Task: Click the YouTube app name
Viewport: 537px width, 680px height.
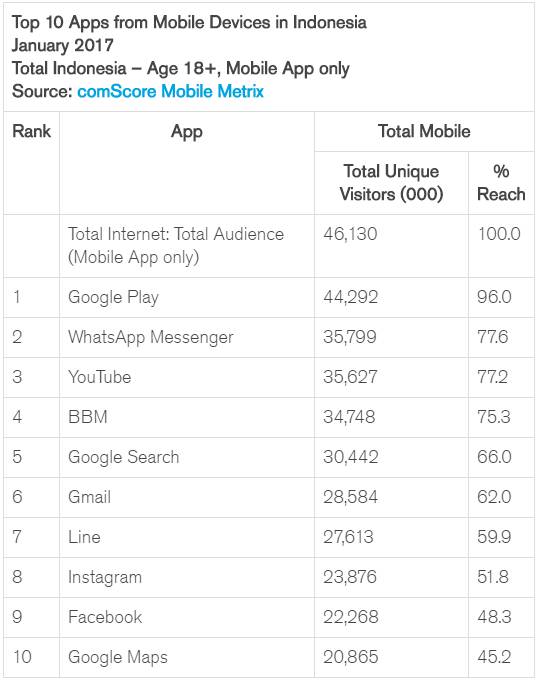Action: pyautogui.click(x=99, y=377)
